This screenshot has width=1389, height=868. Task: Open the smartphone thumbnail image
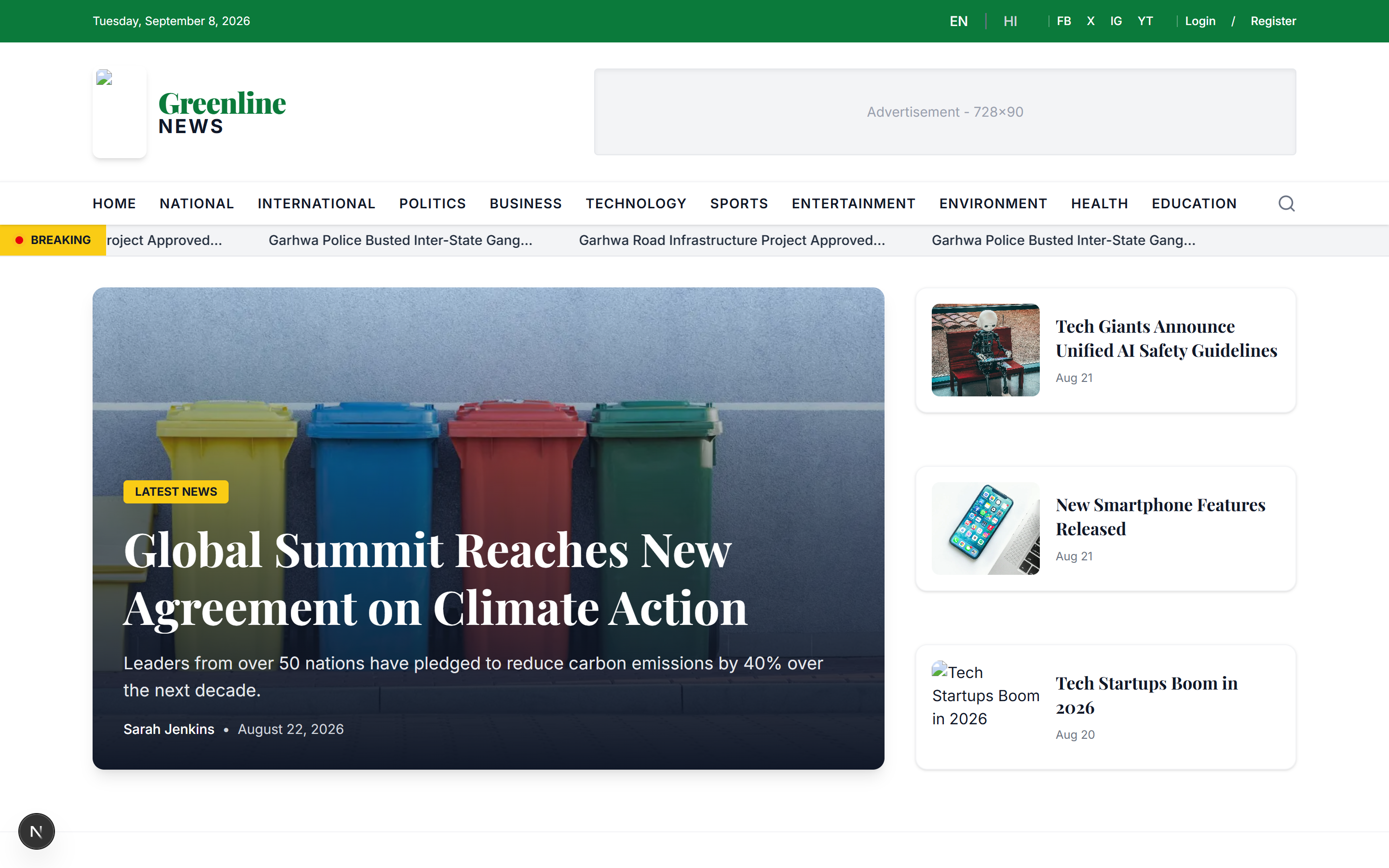985,528
